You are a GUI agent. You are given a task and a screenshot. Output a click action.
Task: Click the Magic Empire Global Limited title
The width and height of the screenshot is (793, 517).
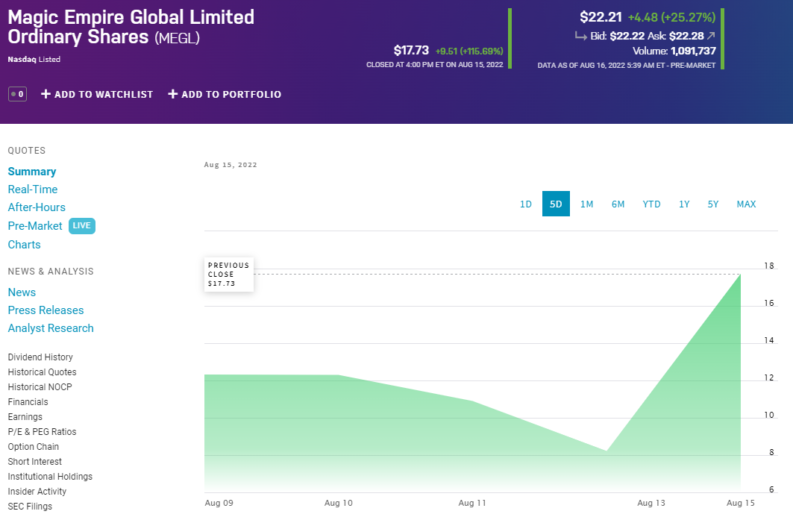131,17
